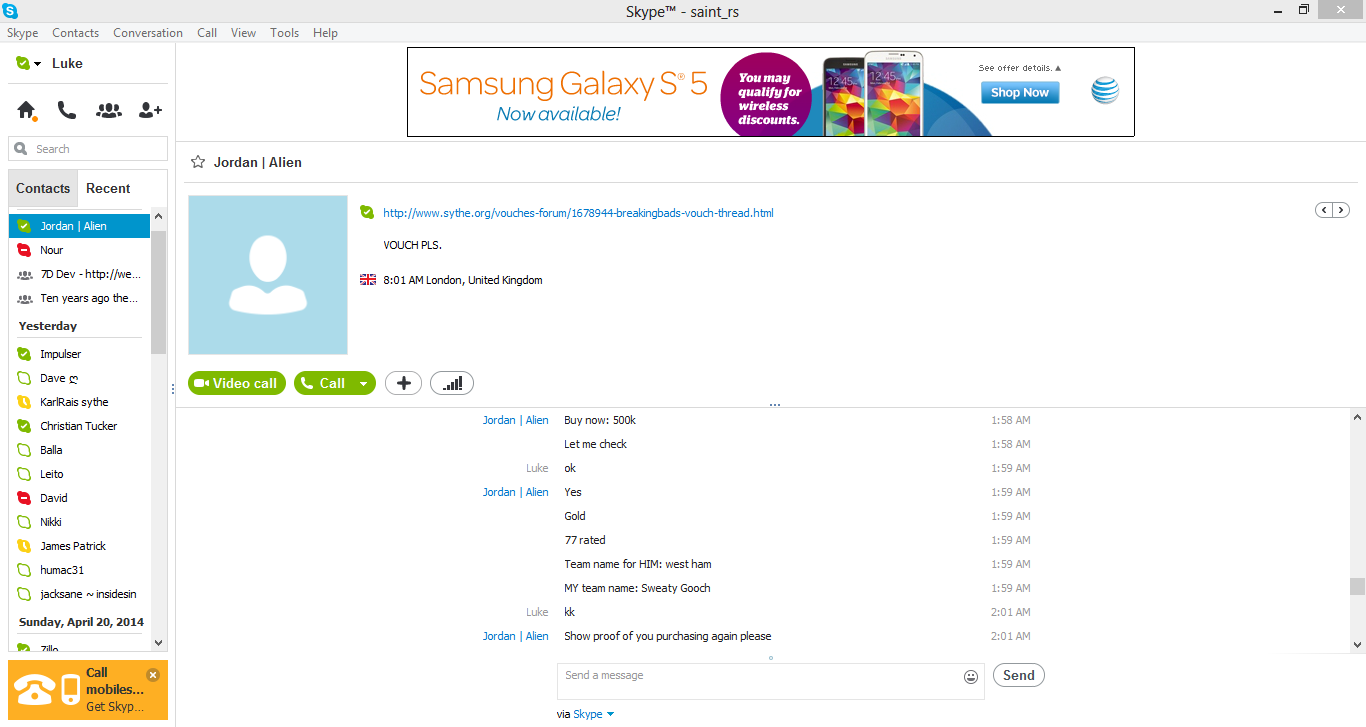1366x727 pixels.
Task: Click the Call mobiles Get Skype banner
Action: (88, 690)
